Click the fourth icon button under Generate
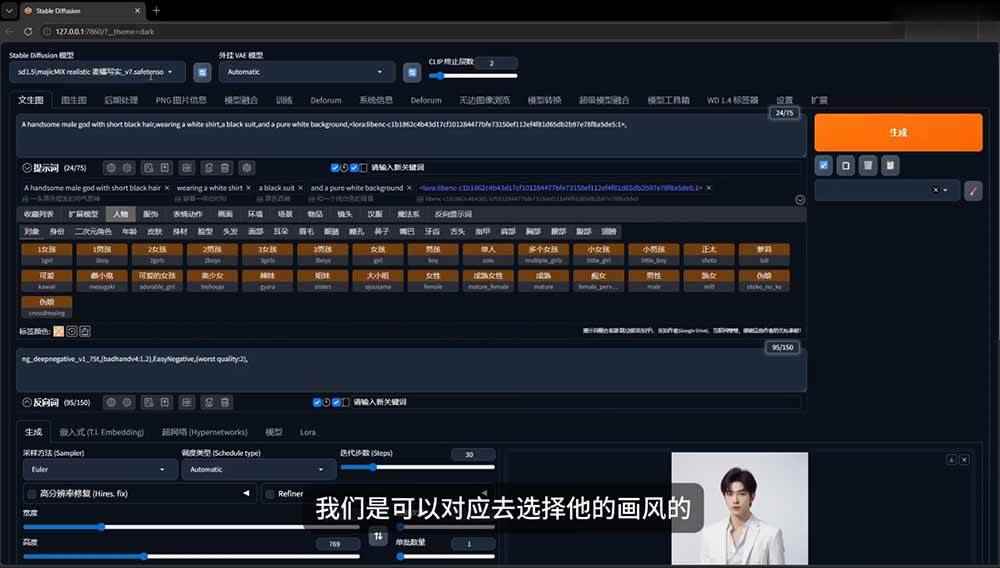This screenshot has width=1000, height=568. 890,165
